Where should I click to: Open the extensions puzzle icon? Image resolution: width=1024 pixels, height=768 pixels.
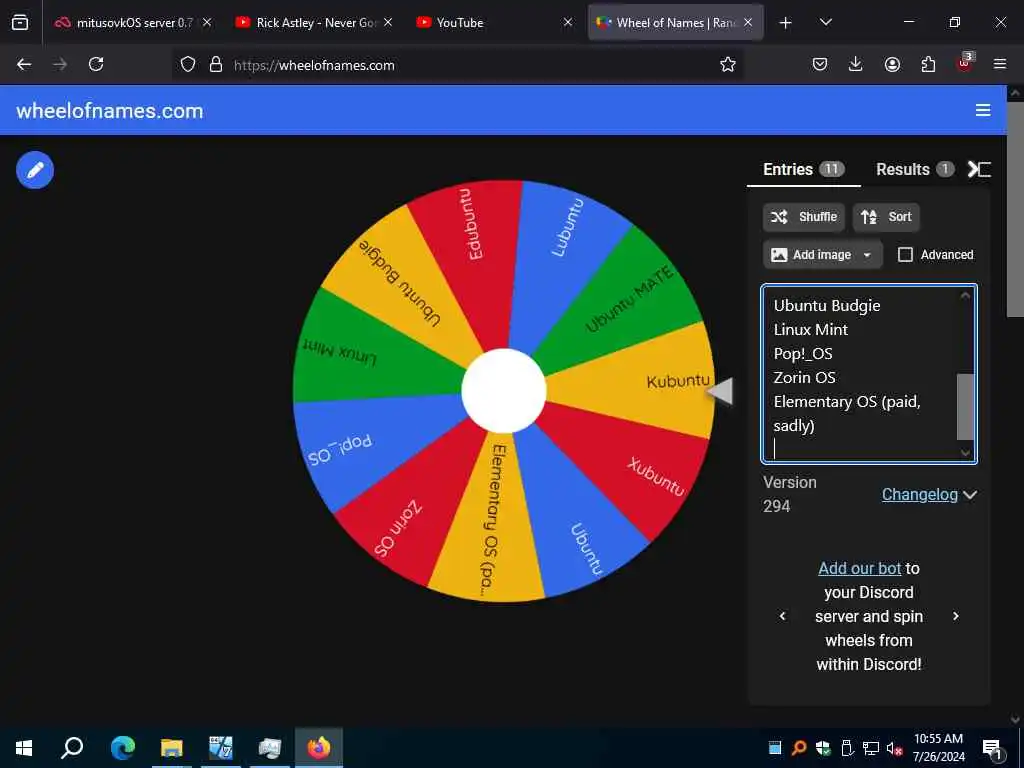[x=928, y=64]
